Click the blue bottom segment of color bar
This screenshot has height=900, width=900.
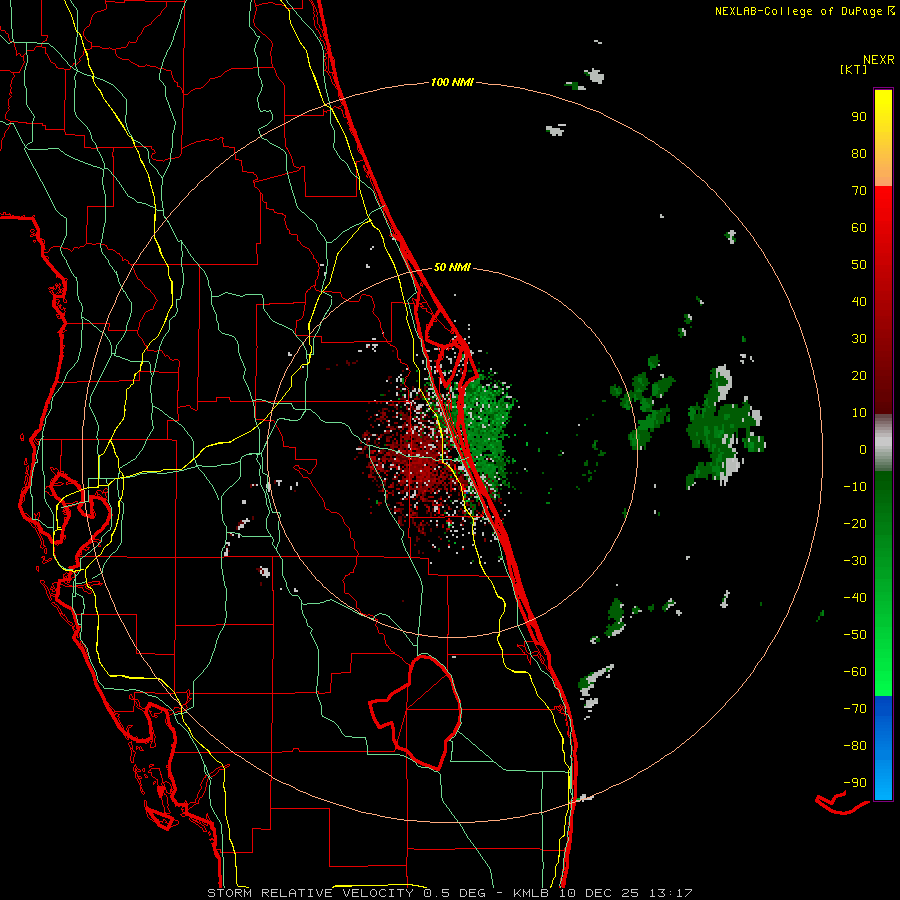883,748
